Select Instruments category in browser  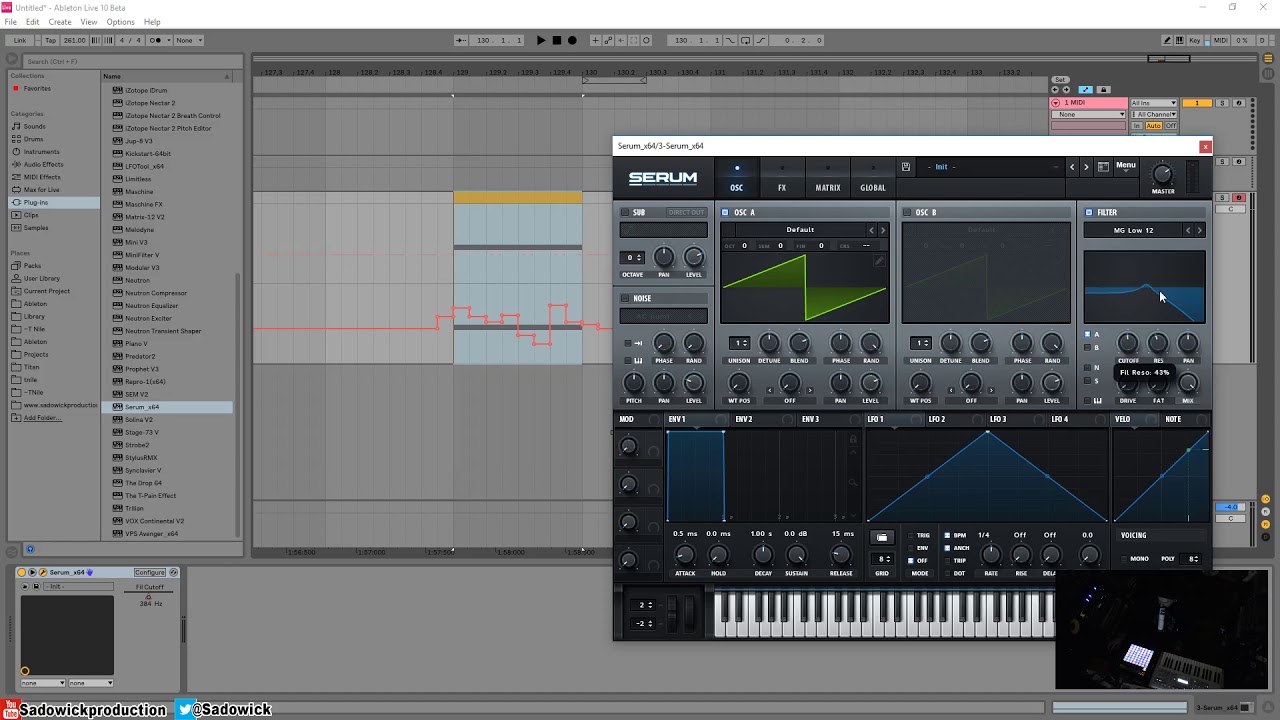coord(41,152)
